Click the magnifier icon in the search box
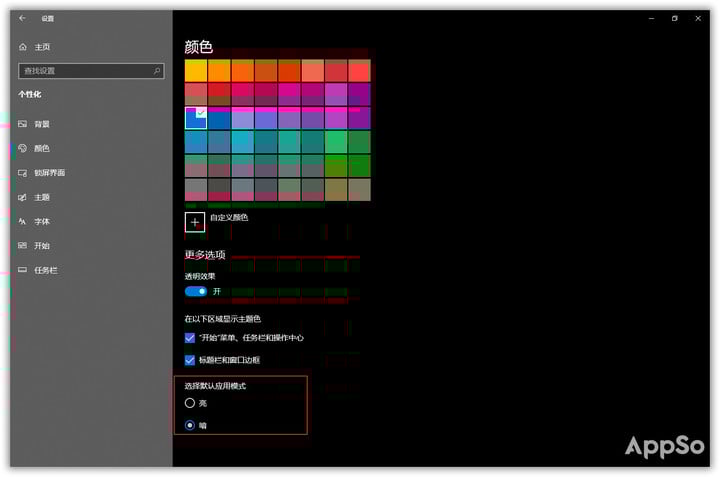 point(157,71)
